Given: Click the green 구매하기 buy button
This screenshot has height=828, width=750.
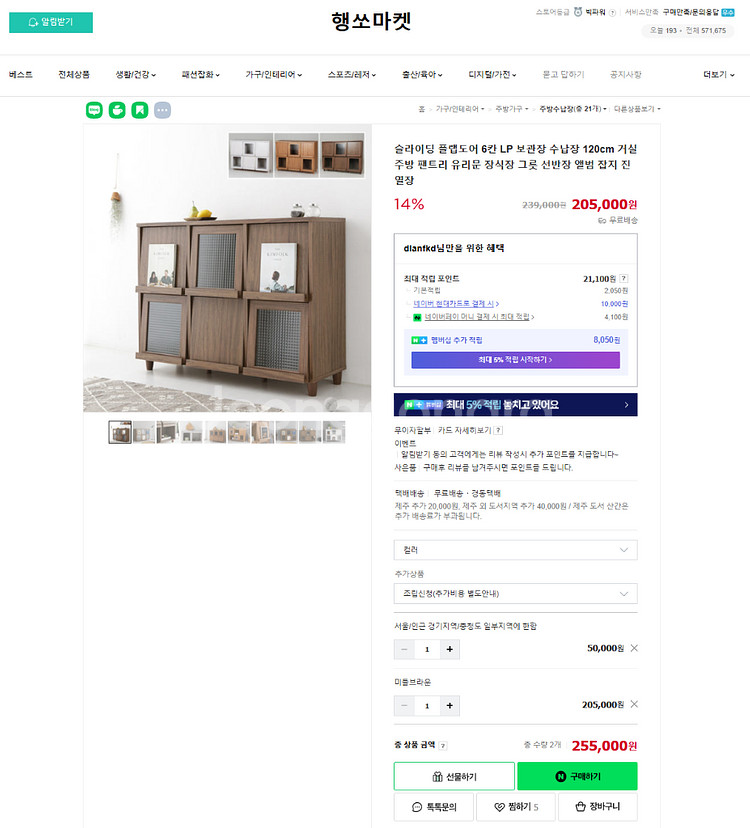Looking at the screenshot, I should point(577,776).
